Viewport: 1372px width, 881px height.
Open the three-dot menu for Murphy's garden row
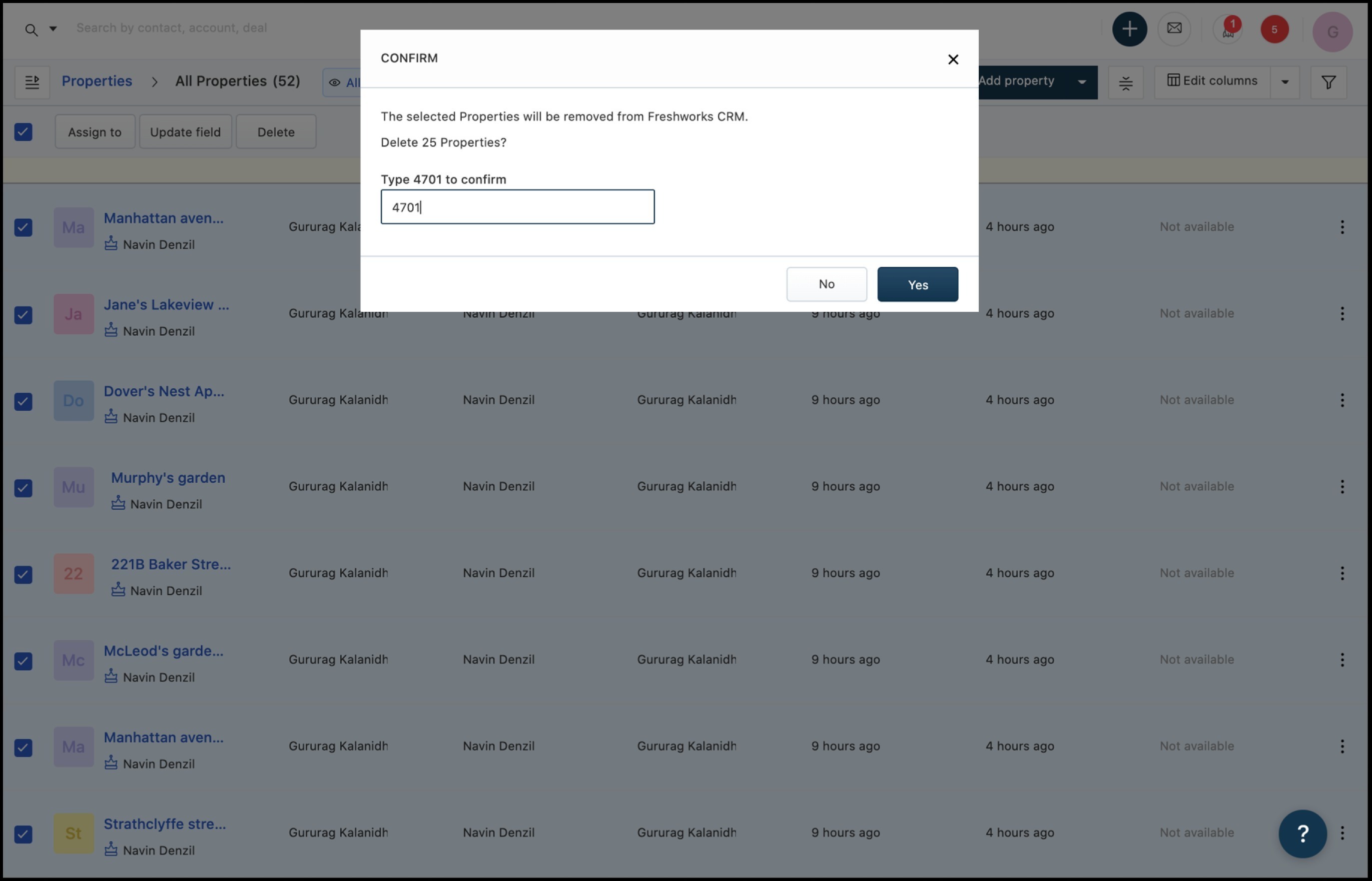[x=1342, y=487]
